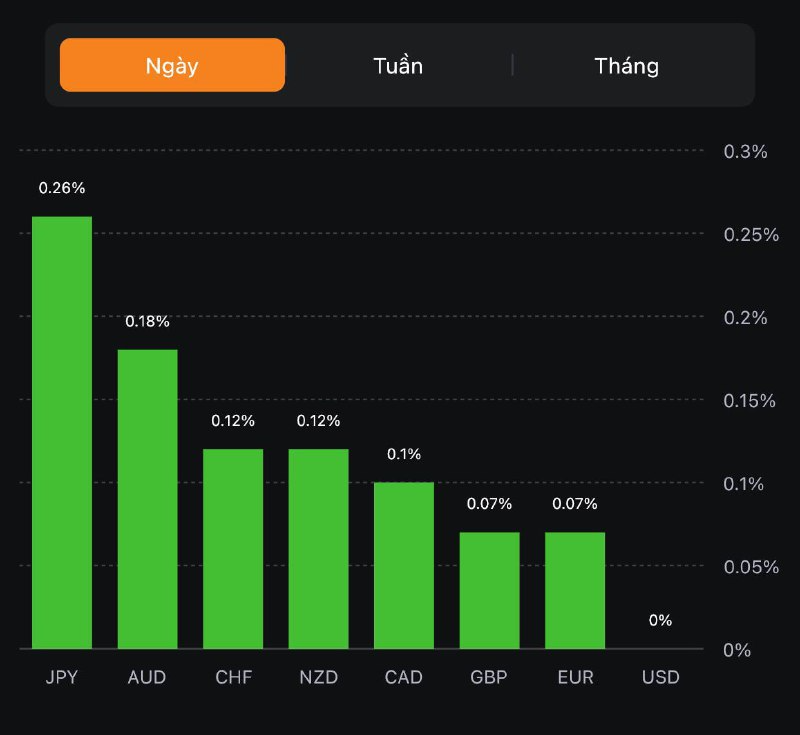Click the green EUR bar
800x735 pixels.
click(575, 590)
